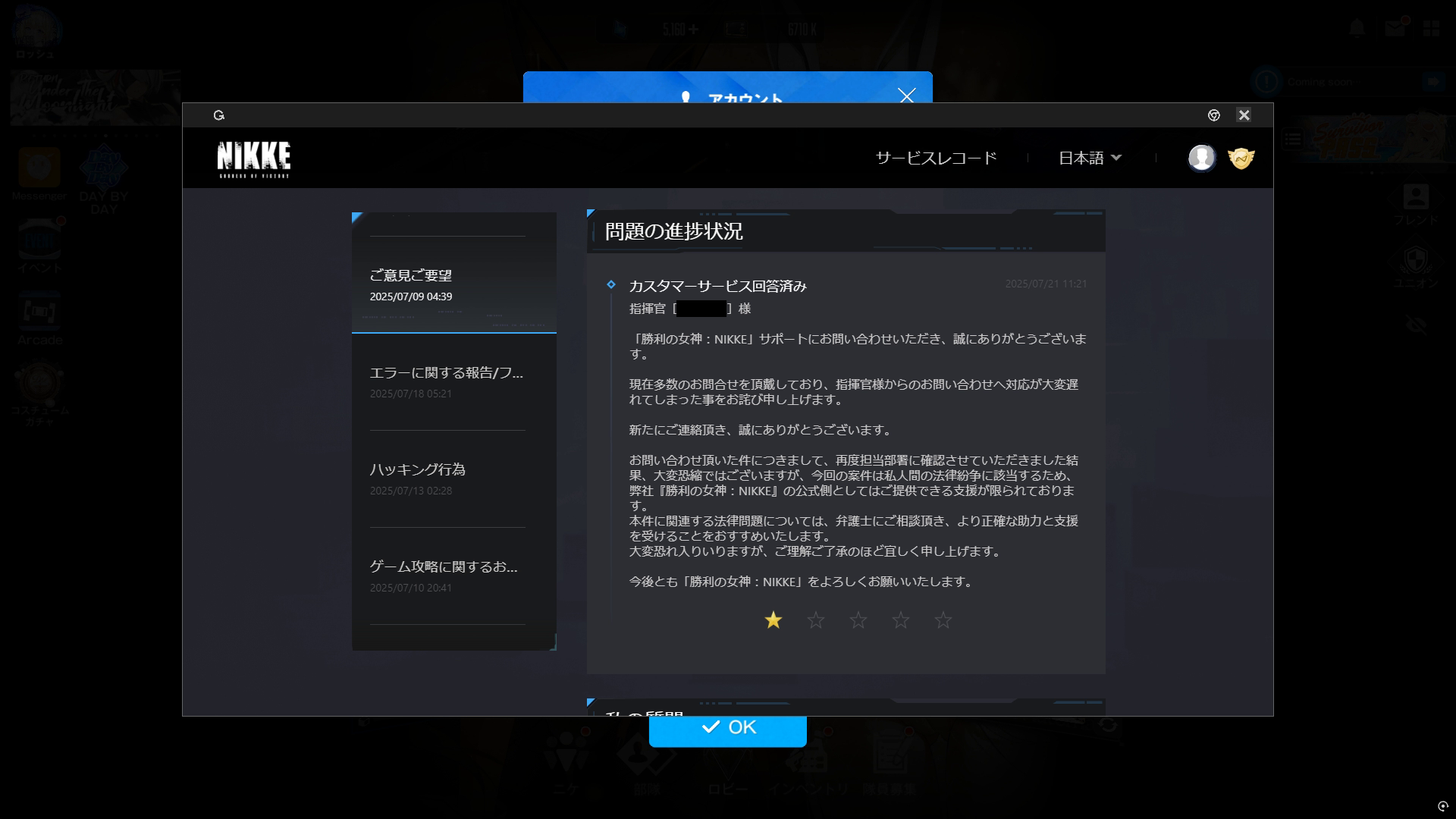Click the event banner thumbnail under the player name
The image size is (1456, 819).
pyautogui.click(x=96, y=97)
